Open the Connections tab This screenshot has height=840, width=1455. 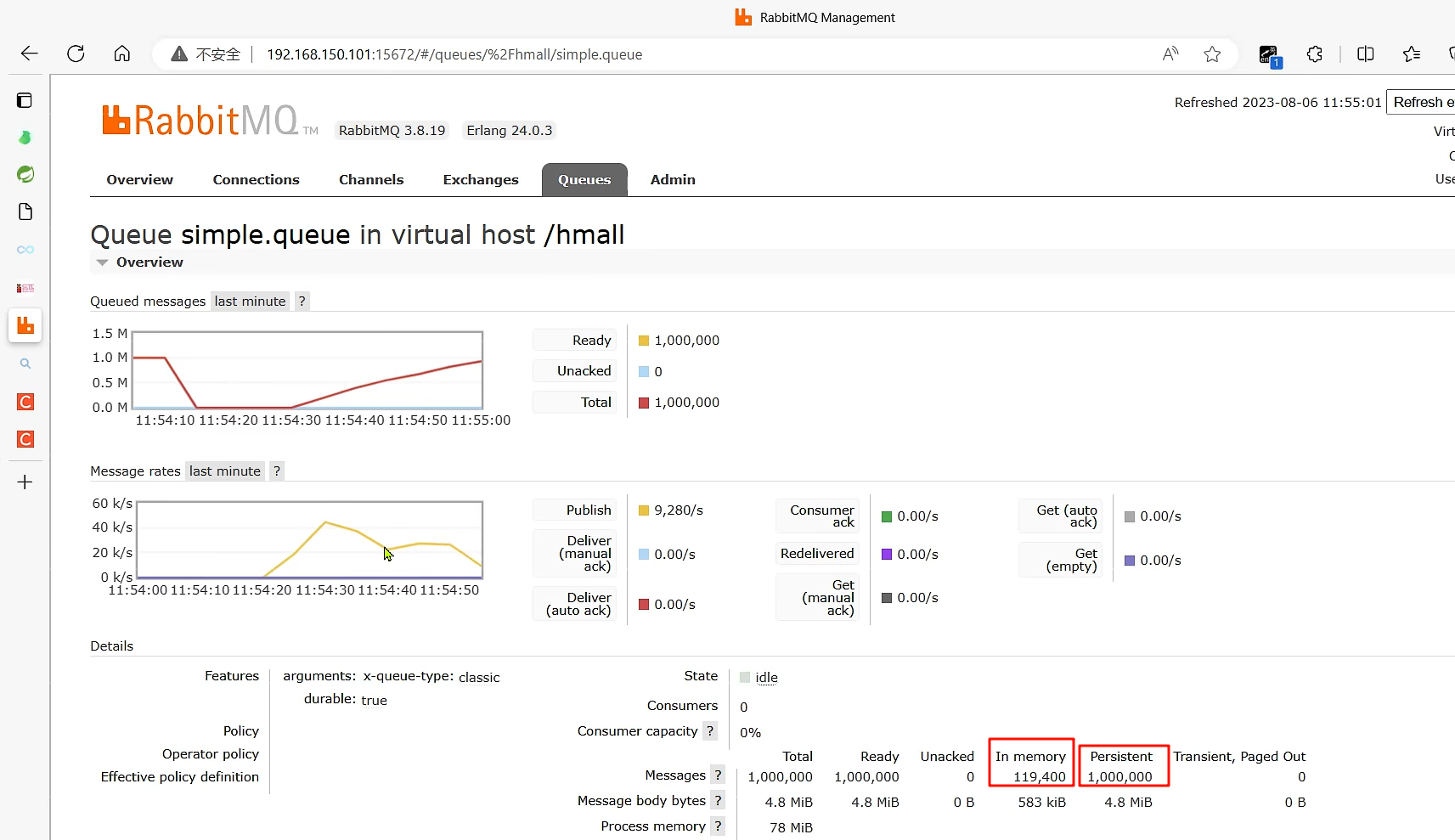[257, 179]
